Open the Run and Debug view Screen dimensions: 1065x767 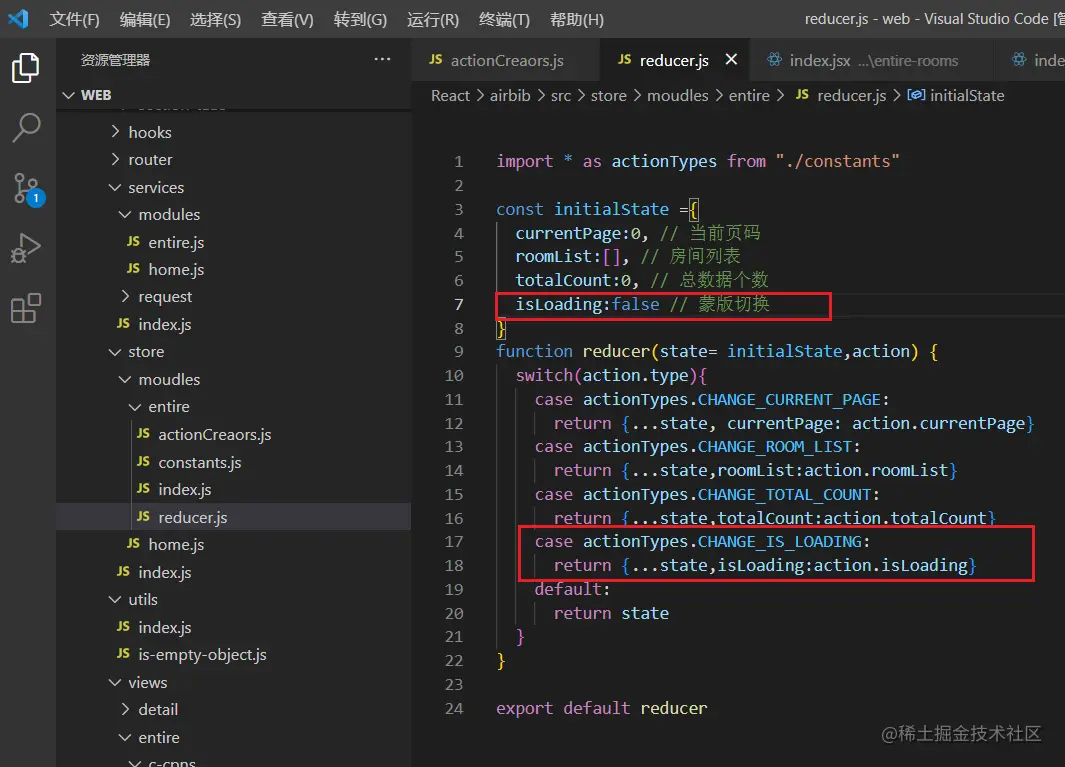tap(26, 248)
